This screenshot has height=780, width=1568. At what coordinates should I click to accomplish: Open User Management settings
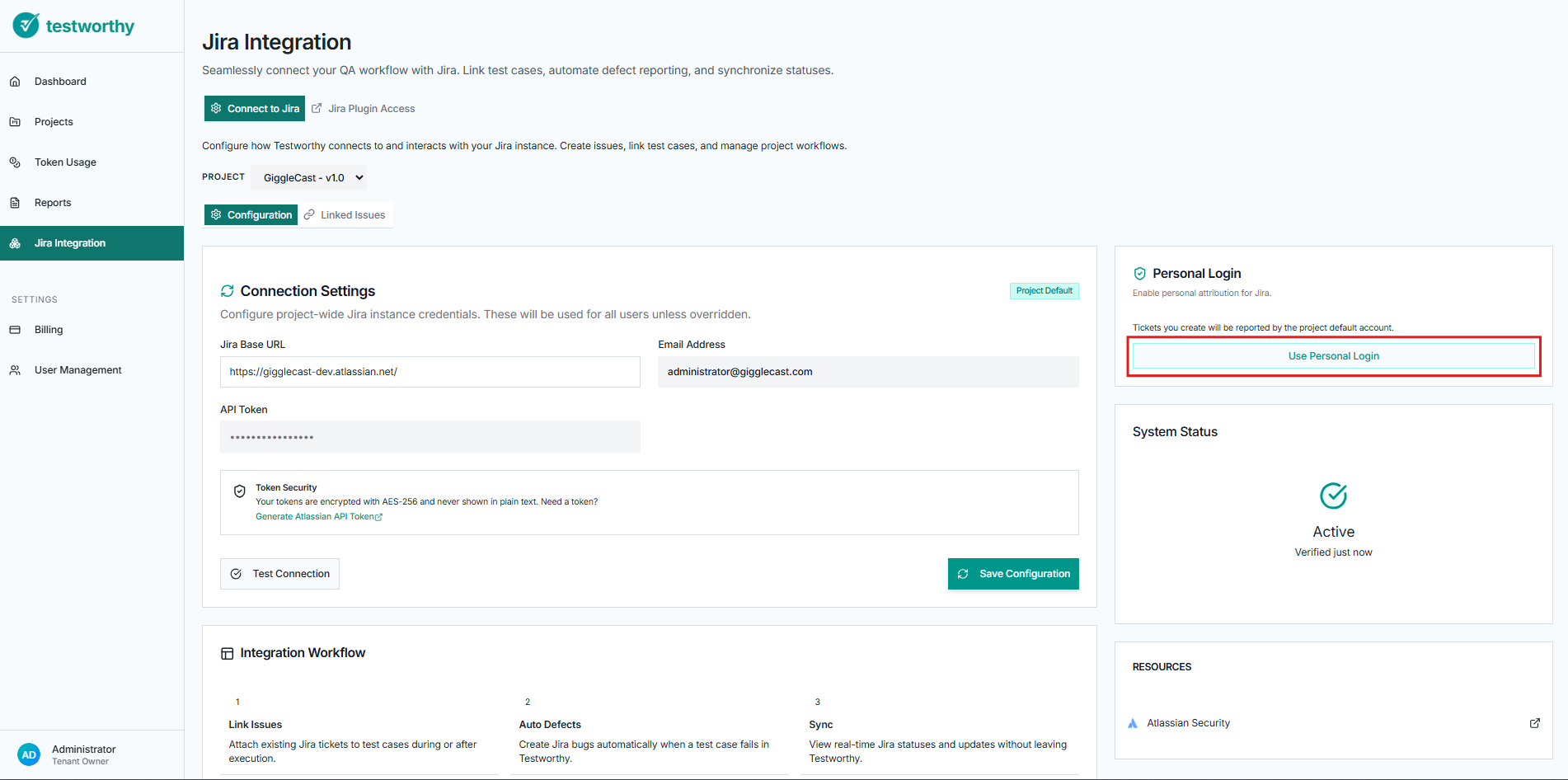click(x=78, y=370)
